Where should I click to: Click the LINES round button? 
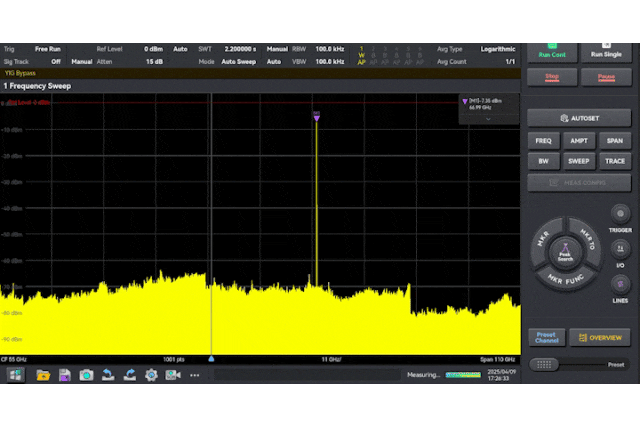point(620,284)
